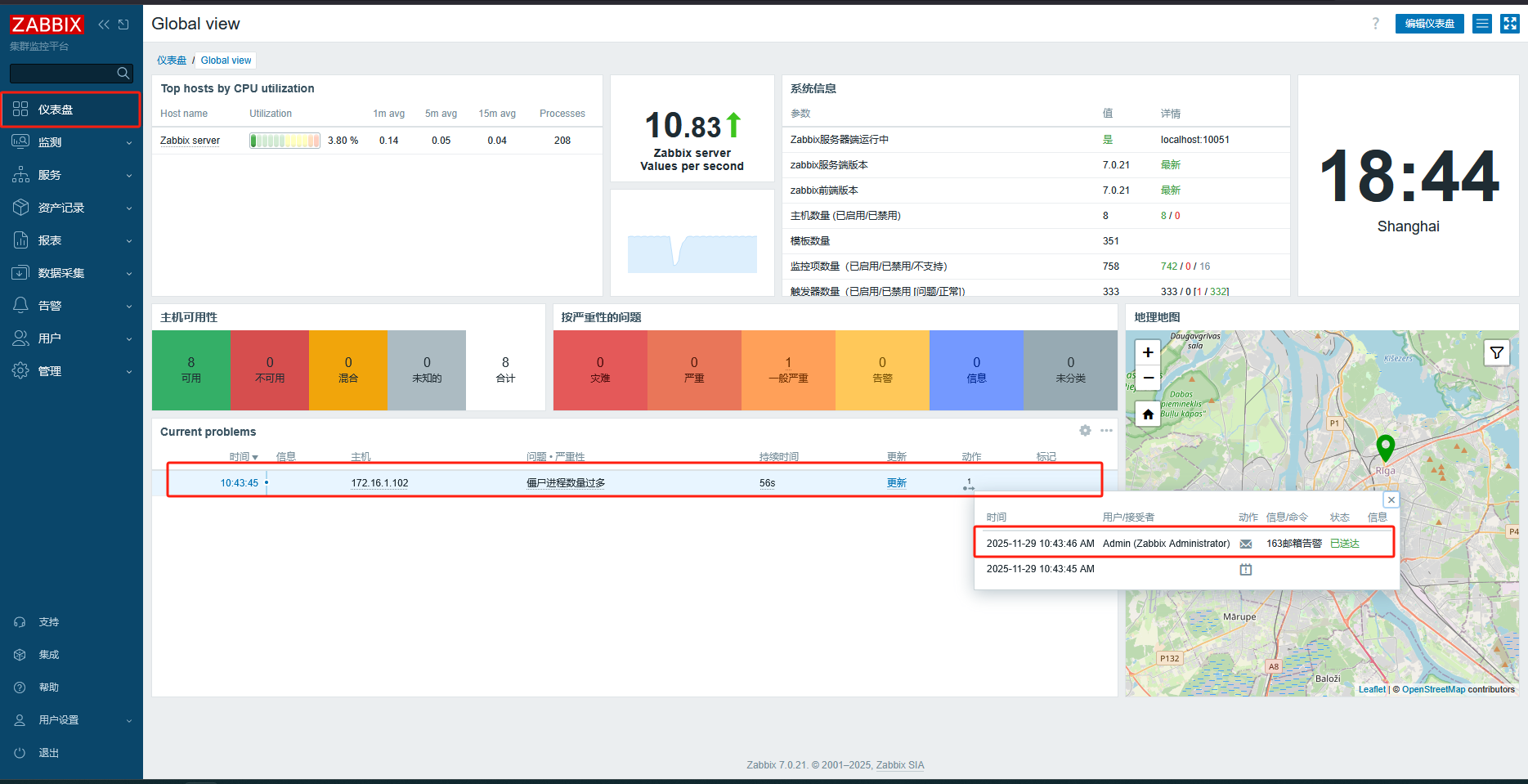Click the 仪表盘 breadcrumb link
The height and width of the screenshot is (784, 1528).
172,60
